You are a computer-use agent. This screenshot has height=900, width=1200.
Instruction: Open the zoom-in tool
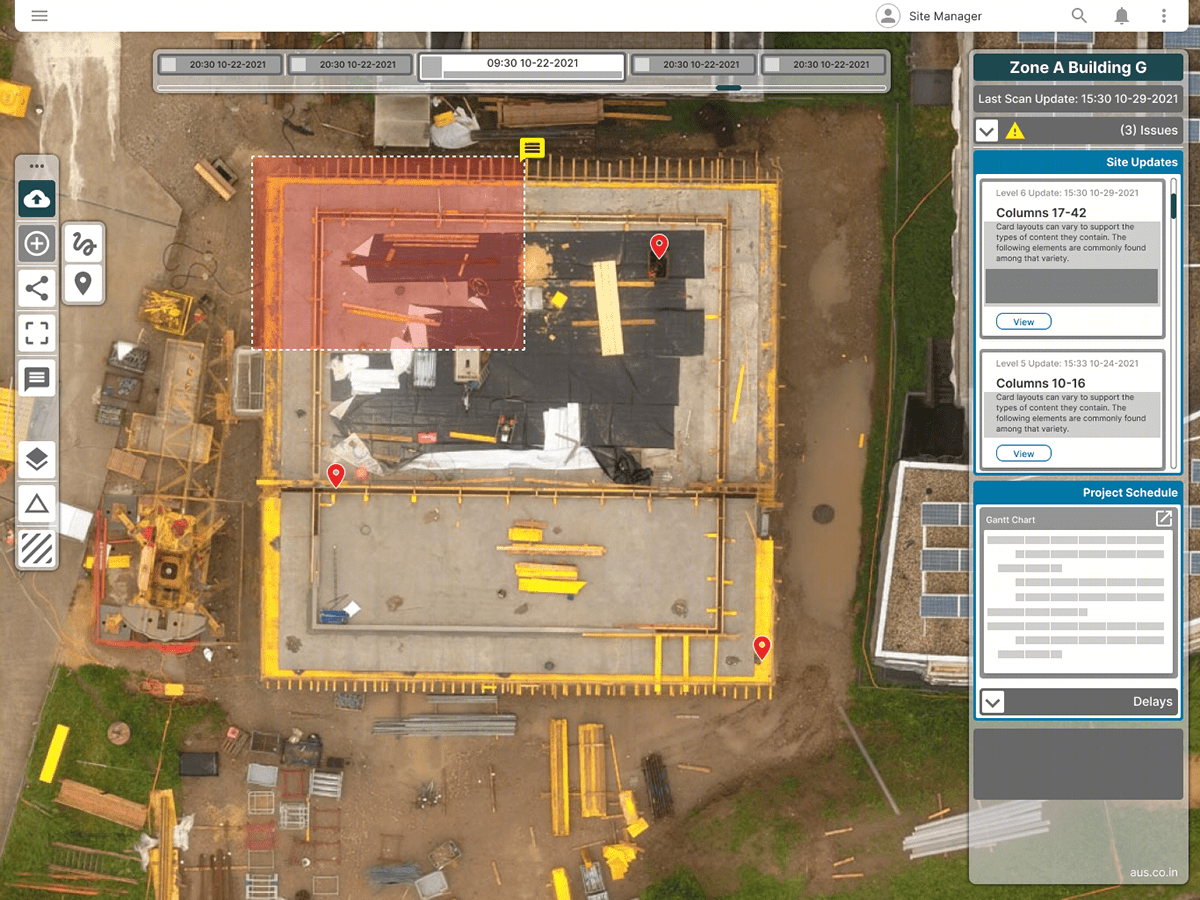pos(36,243)
